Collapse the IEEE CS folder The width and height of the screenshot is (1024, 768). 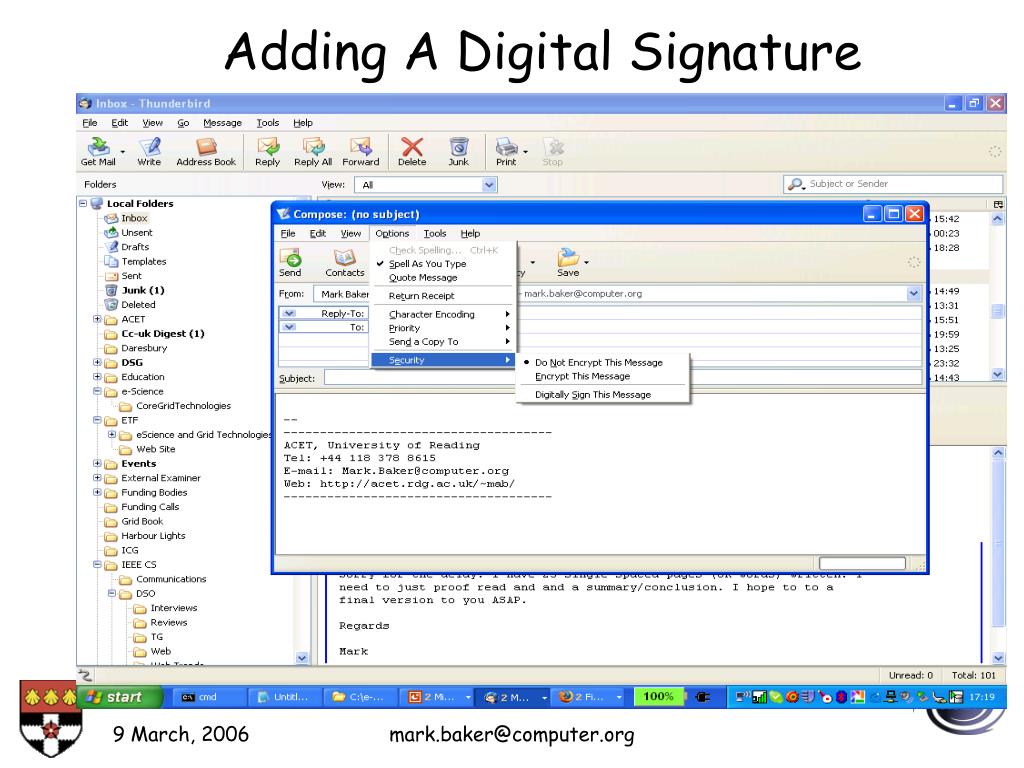point(97,564)
